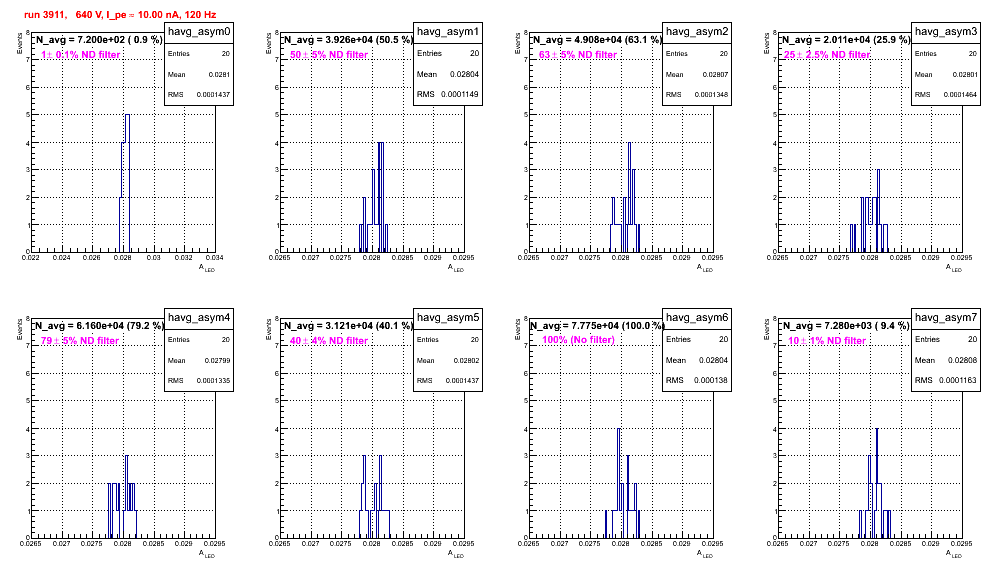Viewport: 996px width, 572px height.
Task: Select the havg_asym4 stats box title
Action: click(x=199, y=317)
